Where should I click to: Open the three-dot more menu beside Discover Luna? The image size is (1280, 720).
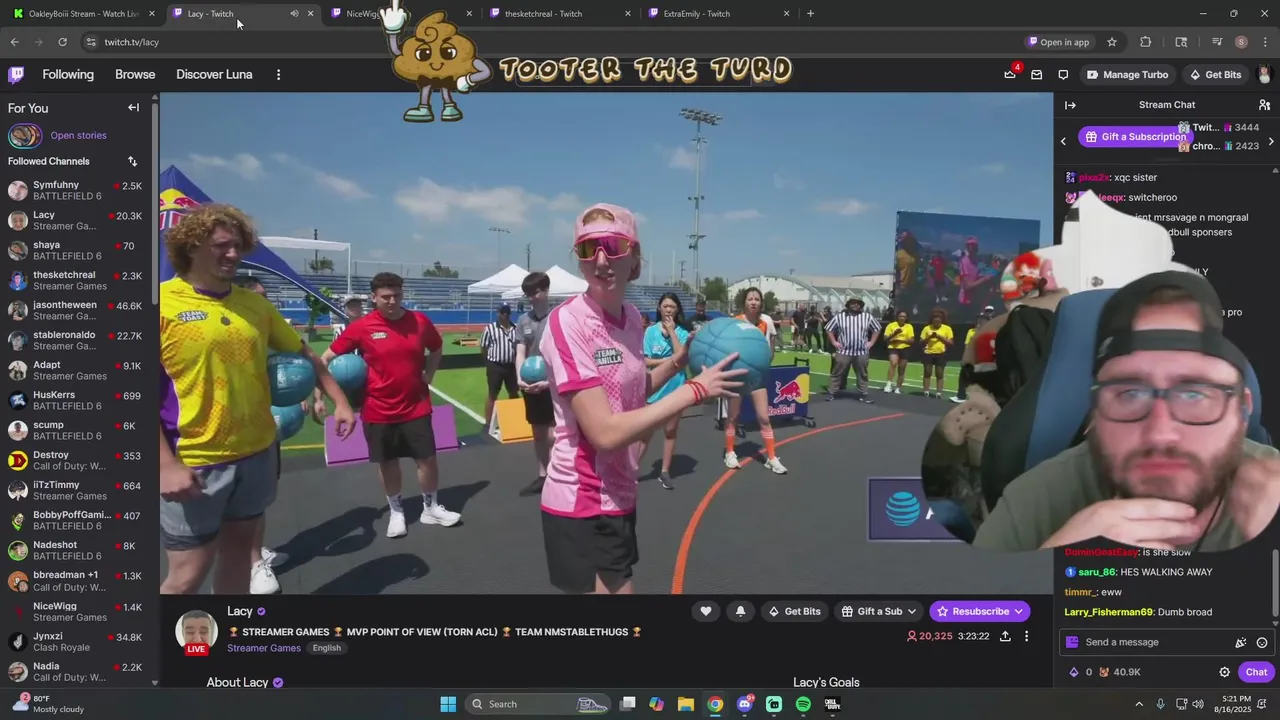[x=278, y=75]
